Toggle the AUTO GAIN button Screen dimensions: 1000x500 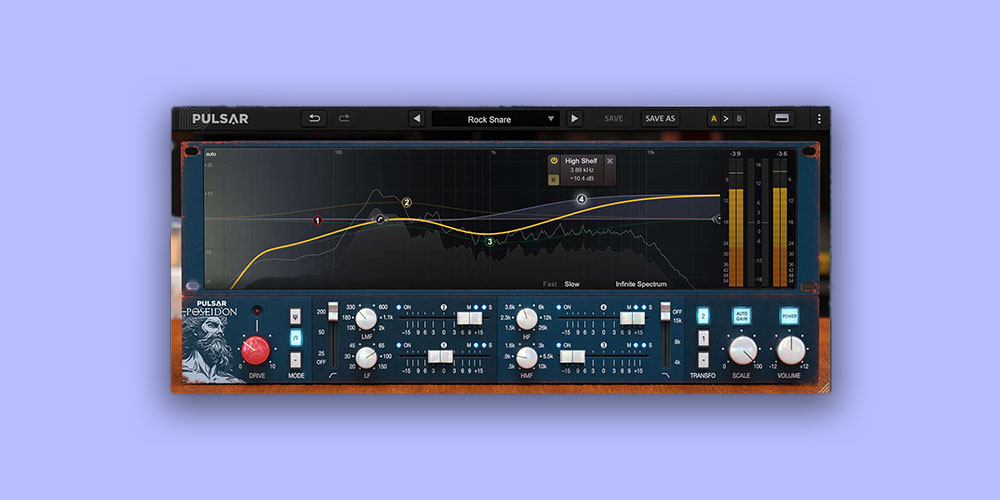pos(741,315)
